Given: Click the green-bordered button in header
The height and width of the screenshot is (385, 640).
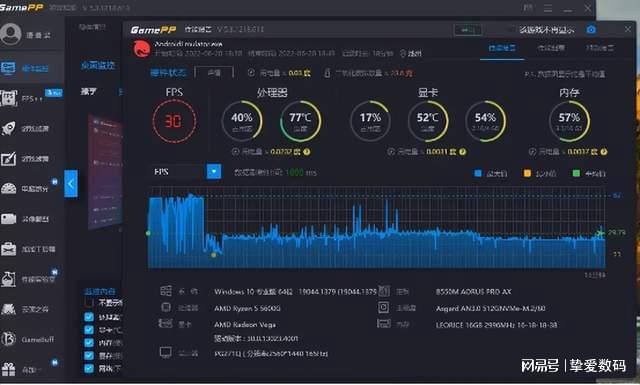Looking at the screenshot, I should (x=467, y=30).
